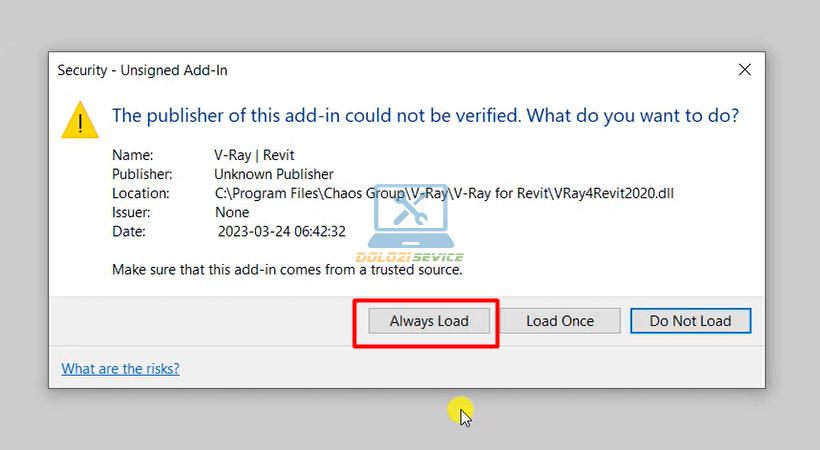Choose Do Not Load
The height and width of the screenshot is (450, 820).
coord(690,321)
